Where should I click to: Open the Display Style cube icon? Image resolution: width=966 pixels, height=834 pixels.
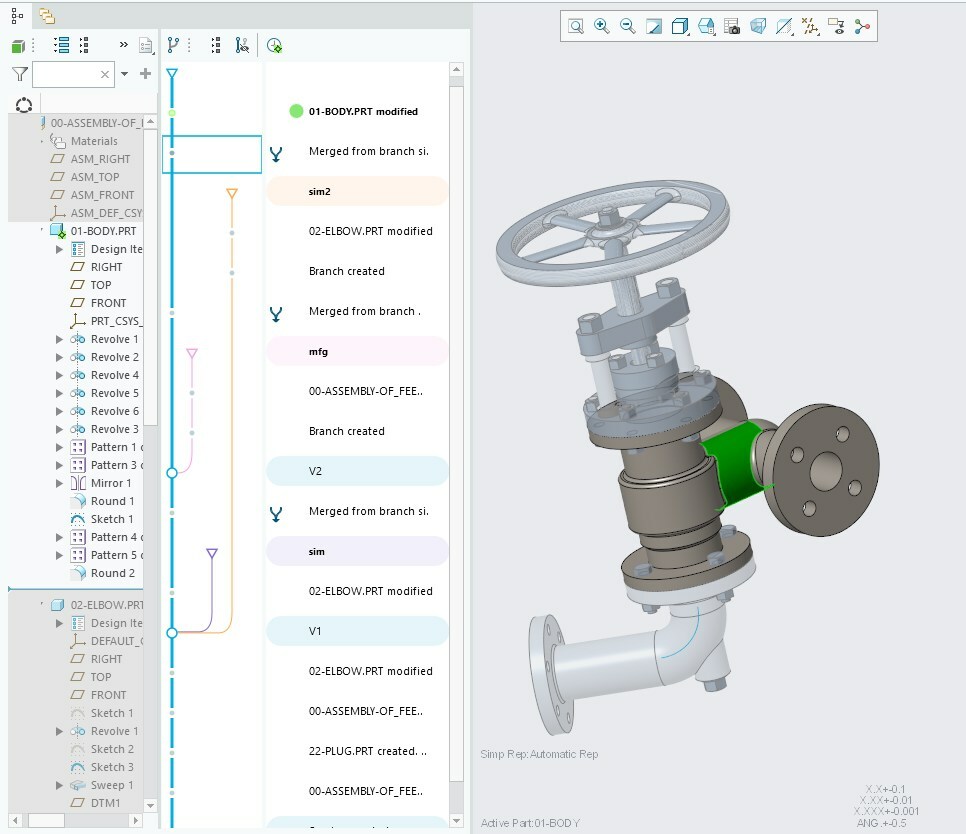click(680, 27)
